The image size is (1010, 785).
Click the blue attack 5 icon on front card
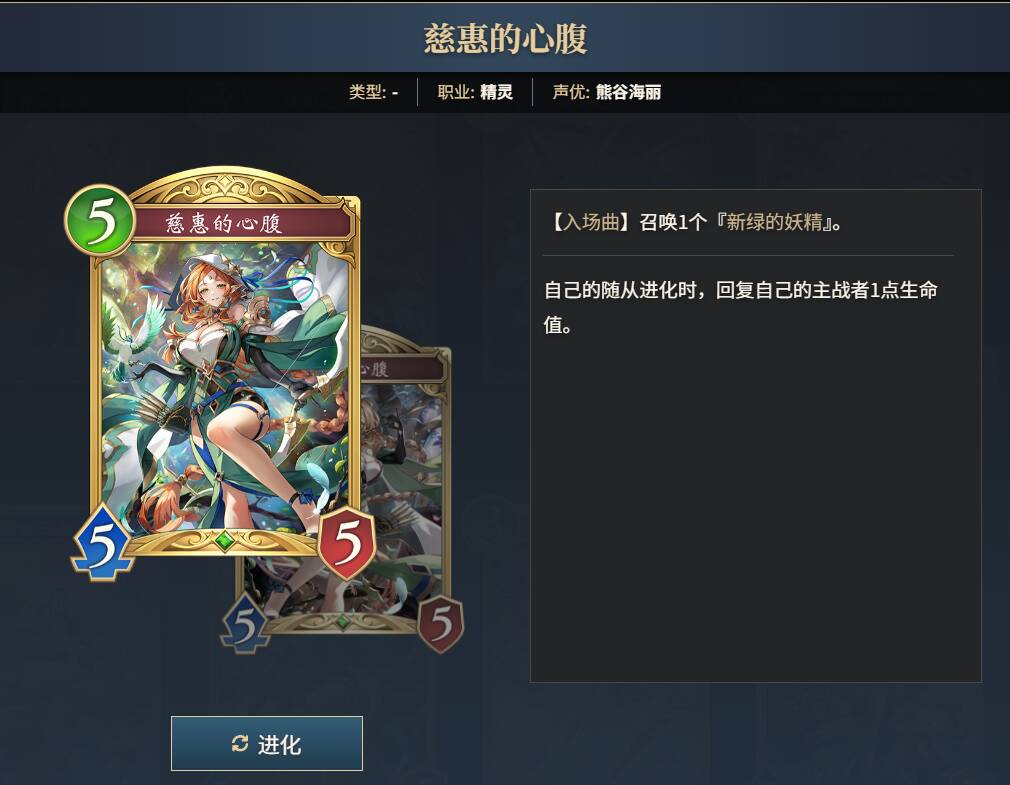[x=103, y=542]
